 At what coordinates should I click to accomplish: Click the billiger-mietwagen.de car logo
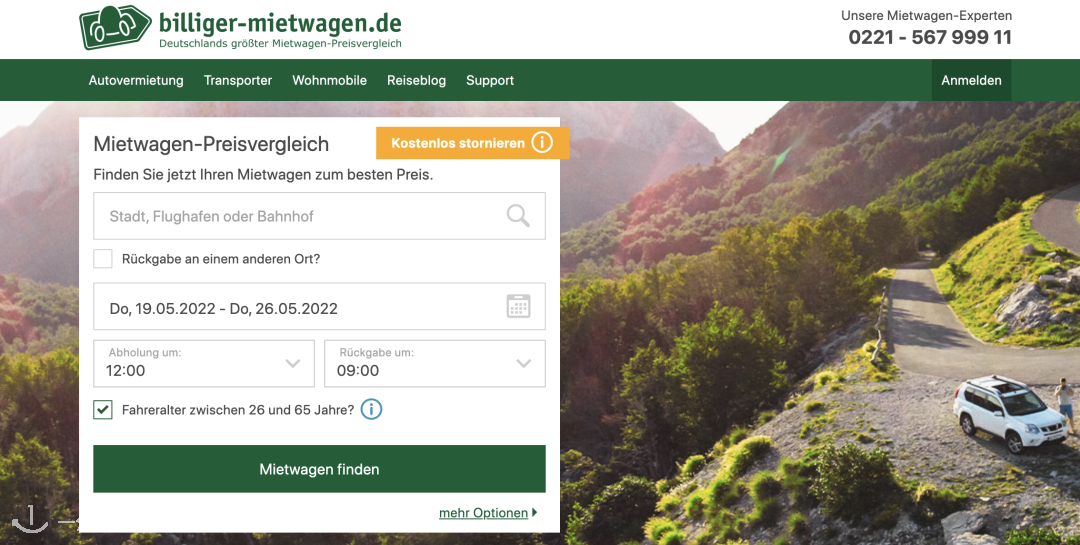pos(115,28)
